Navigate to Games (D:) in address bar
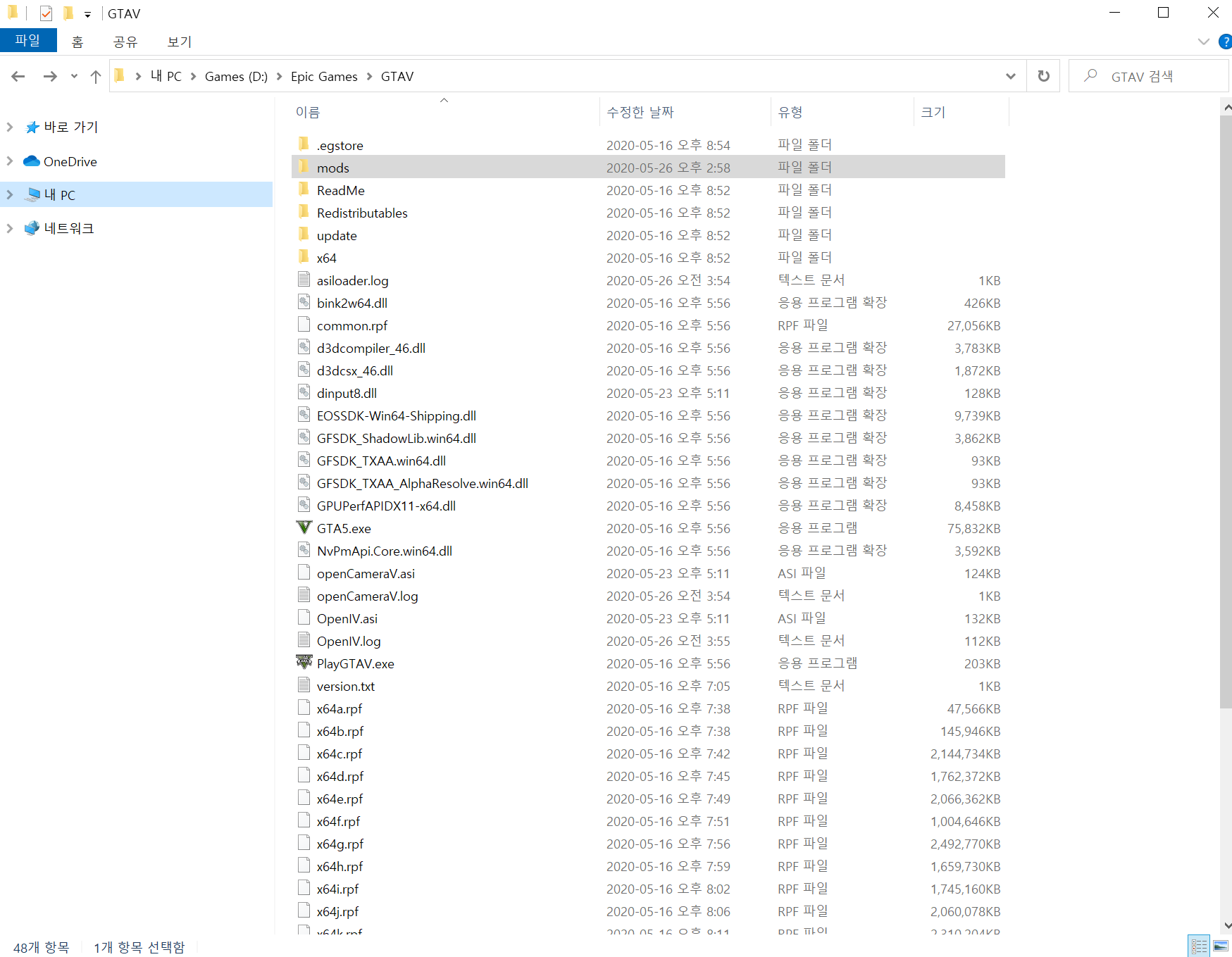This screenshot has width=1232, height=957. click(x=236, y=76)
